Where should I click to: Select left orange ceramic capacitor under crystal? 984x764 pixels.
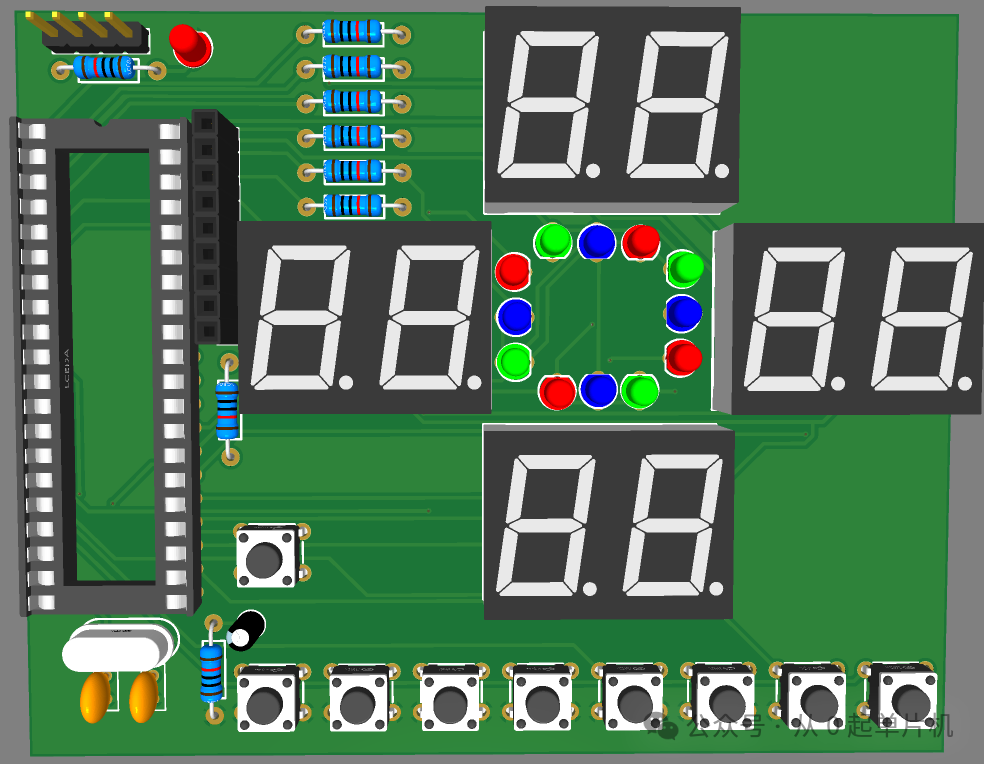(x=94, y=697)
